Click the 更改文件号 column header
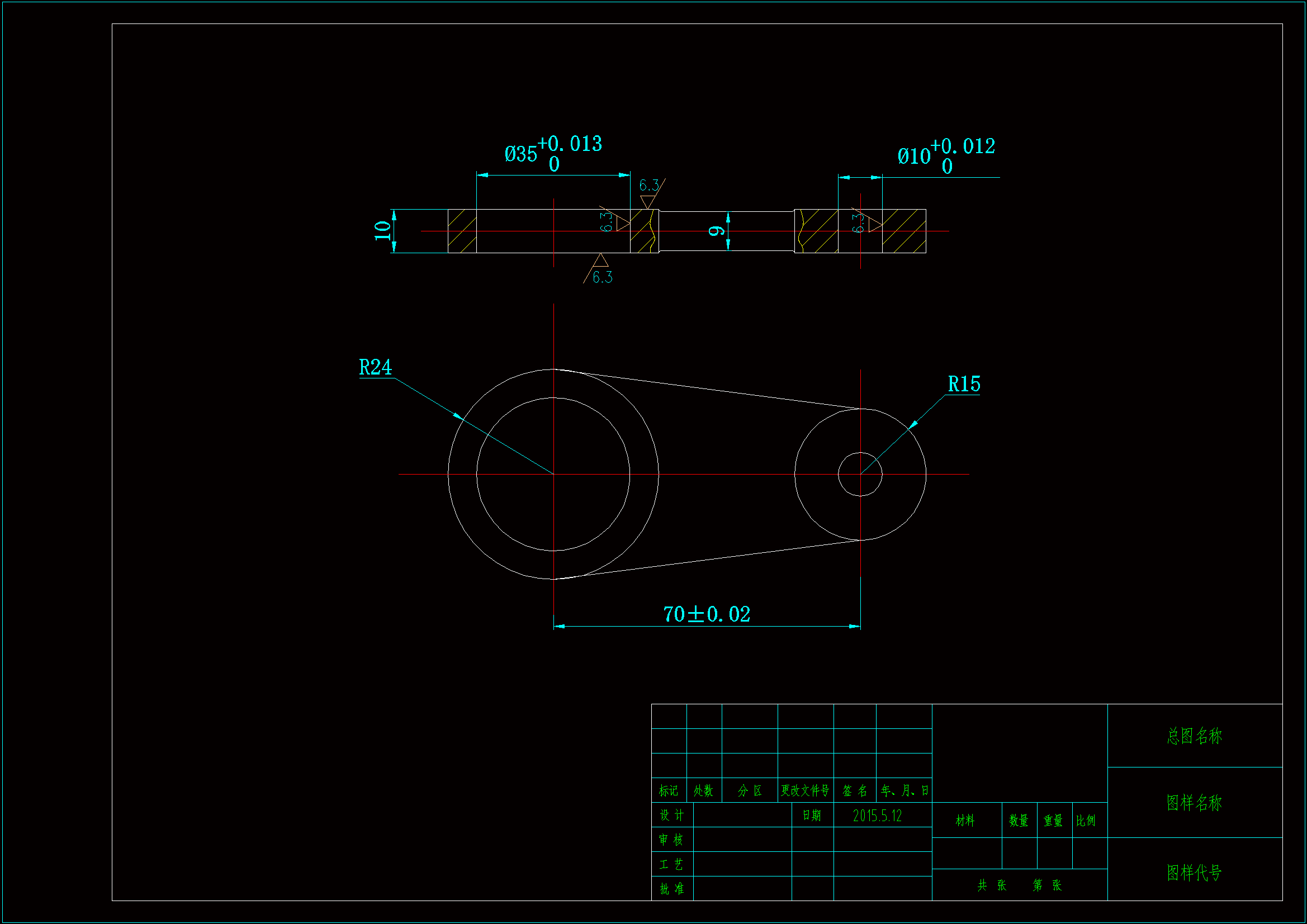Screen dimensions: 1307x924 click(805, 790)
